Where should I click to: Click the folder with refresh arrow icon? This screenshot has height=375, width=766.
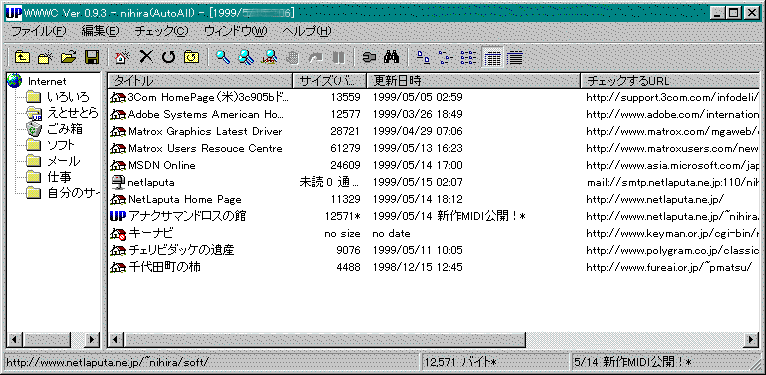192,57
